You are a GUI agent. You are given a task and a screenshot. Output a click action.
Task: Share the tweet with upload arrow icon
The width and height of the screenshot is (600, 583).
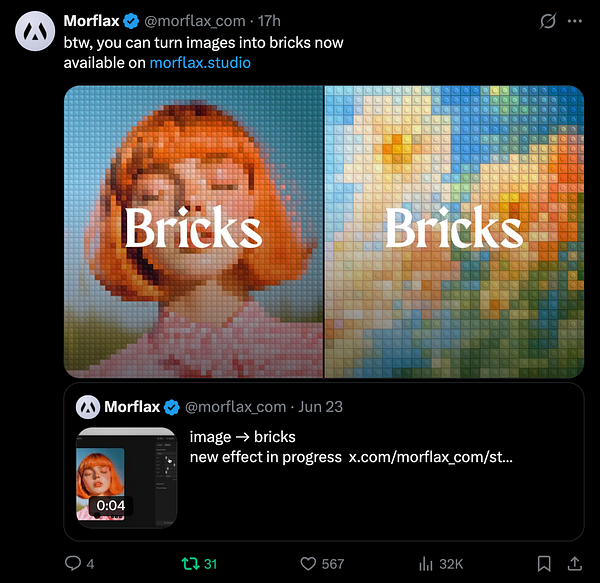tap(575, 563)
